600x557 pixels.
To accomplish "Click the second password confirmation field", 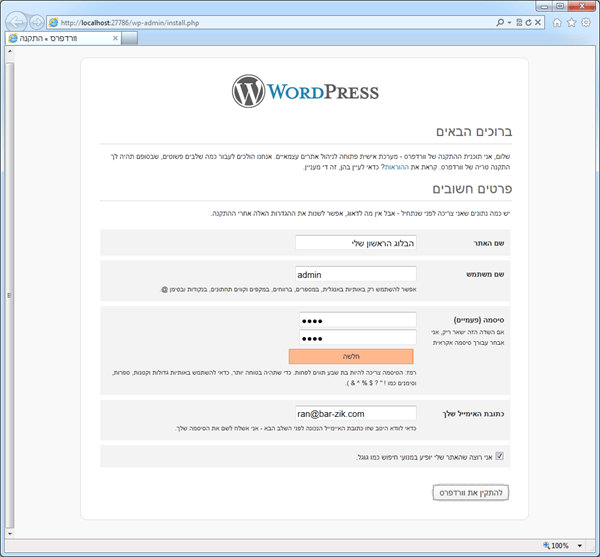I will pos(357,337).
